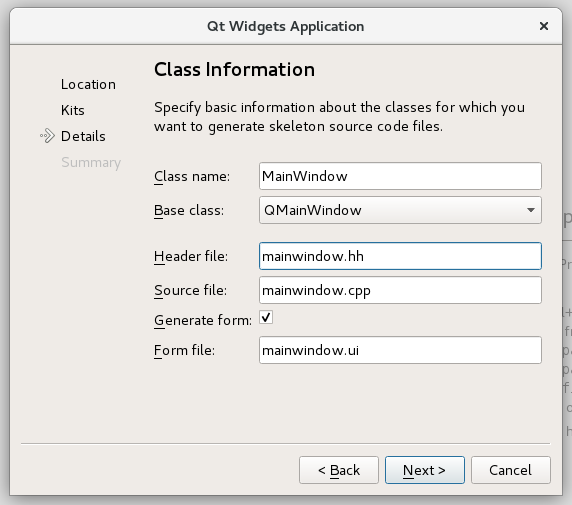Open the Base class dropdown
The width and height of the screenshot is (572, 505).
(x=400, y=210)
